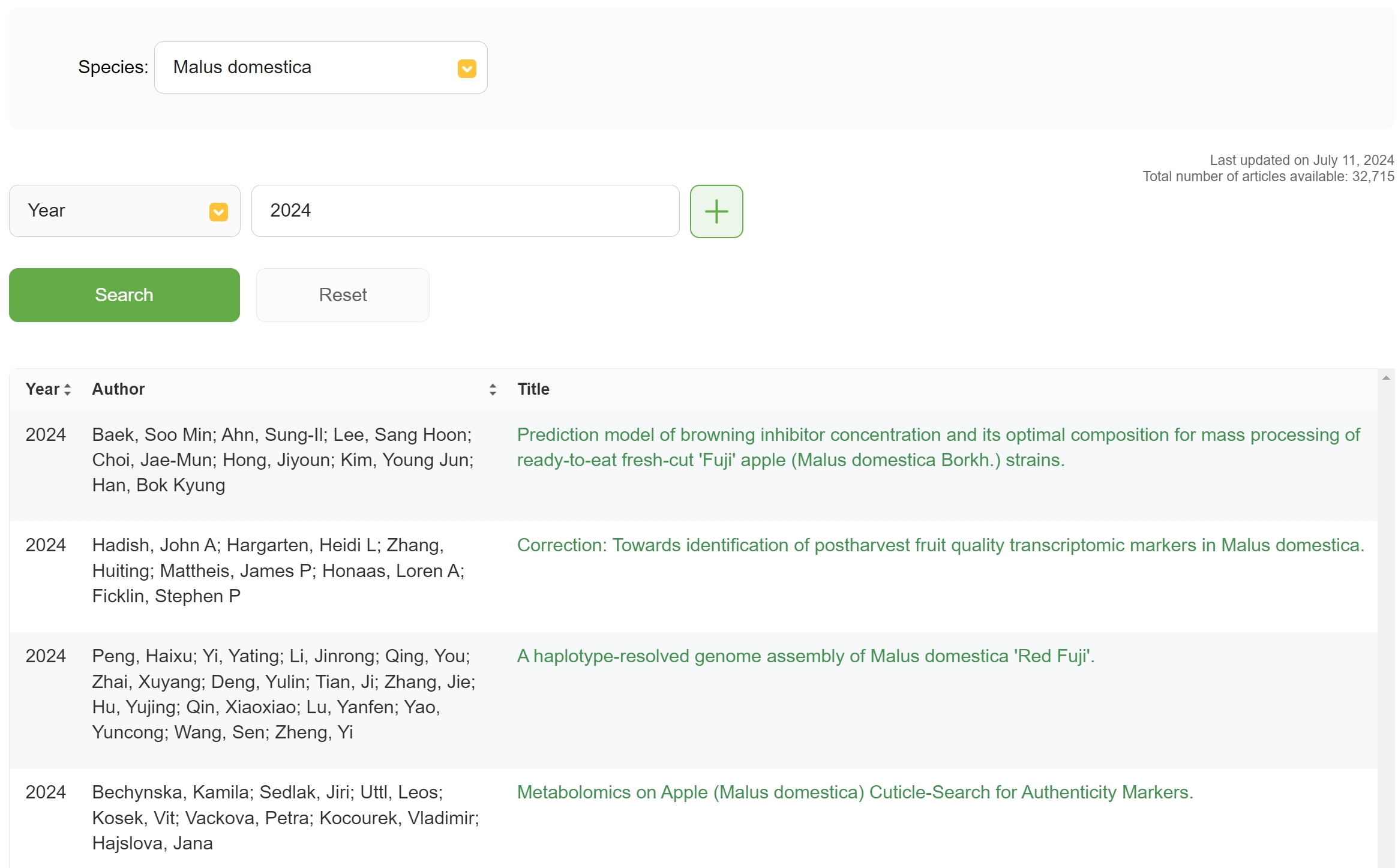Click the table's vertical scrollbar track

[1385, 600]
